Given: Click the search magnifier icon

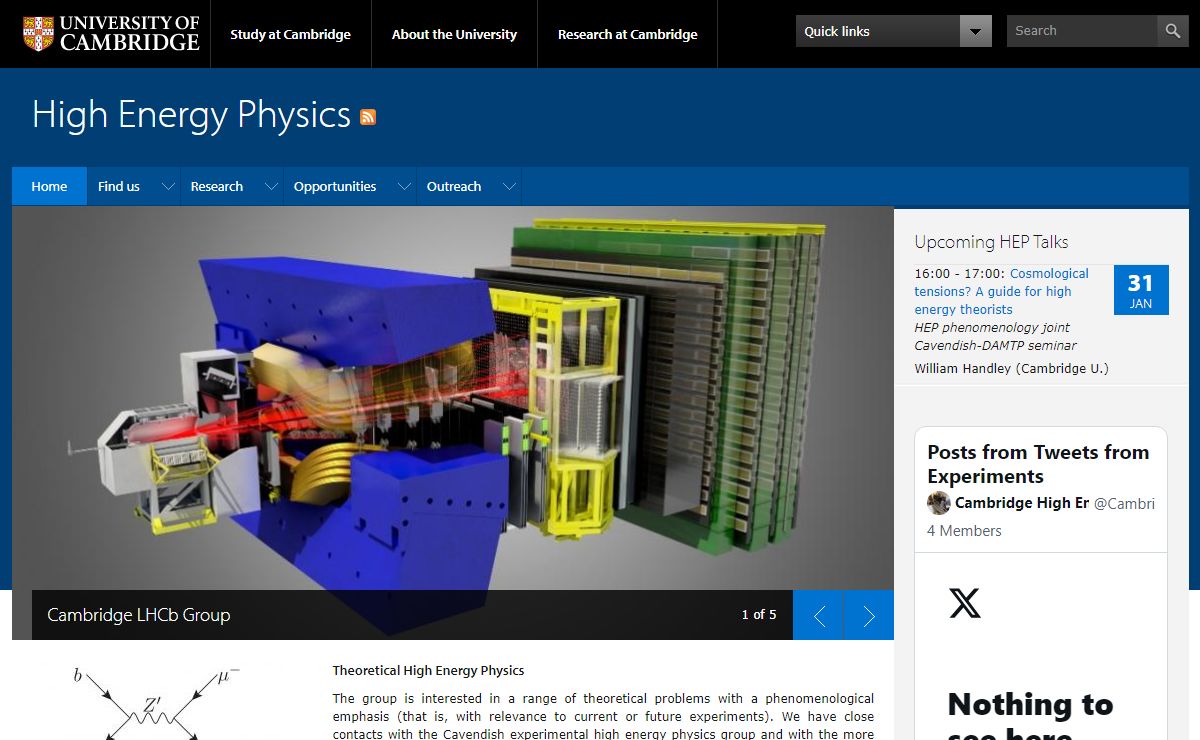Looking at the screenshot, I should (1173, 31).
